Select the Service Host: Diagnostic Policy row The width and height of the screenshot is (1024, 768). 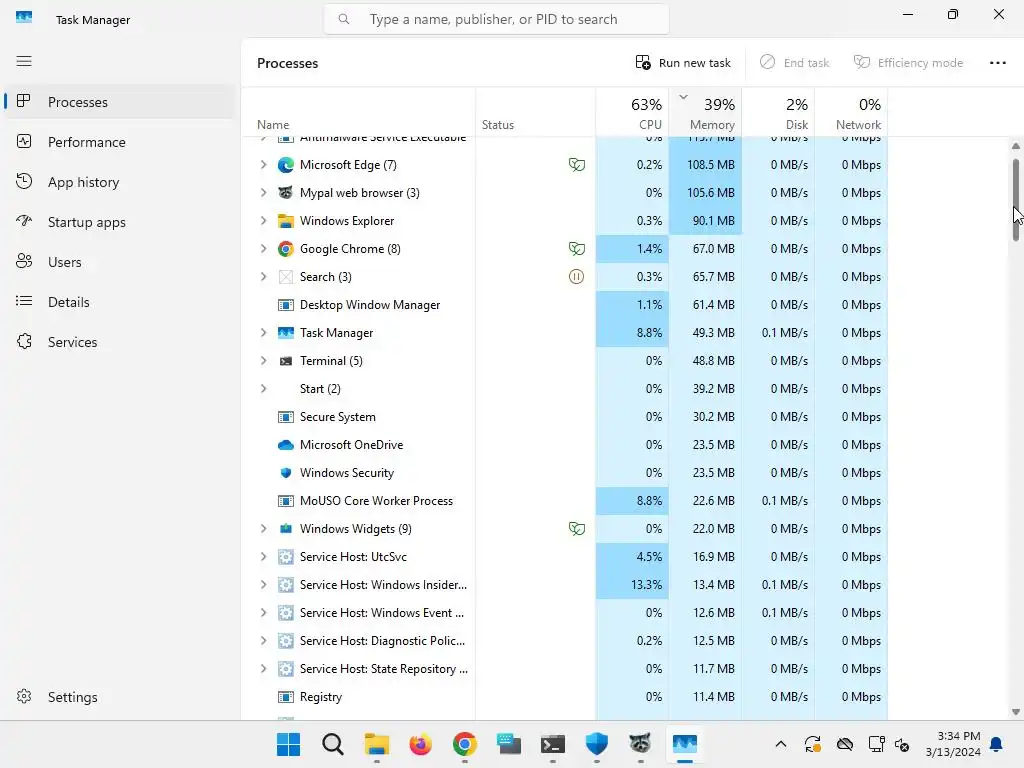pos(564,641)
